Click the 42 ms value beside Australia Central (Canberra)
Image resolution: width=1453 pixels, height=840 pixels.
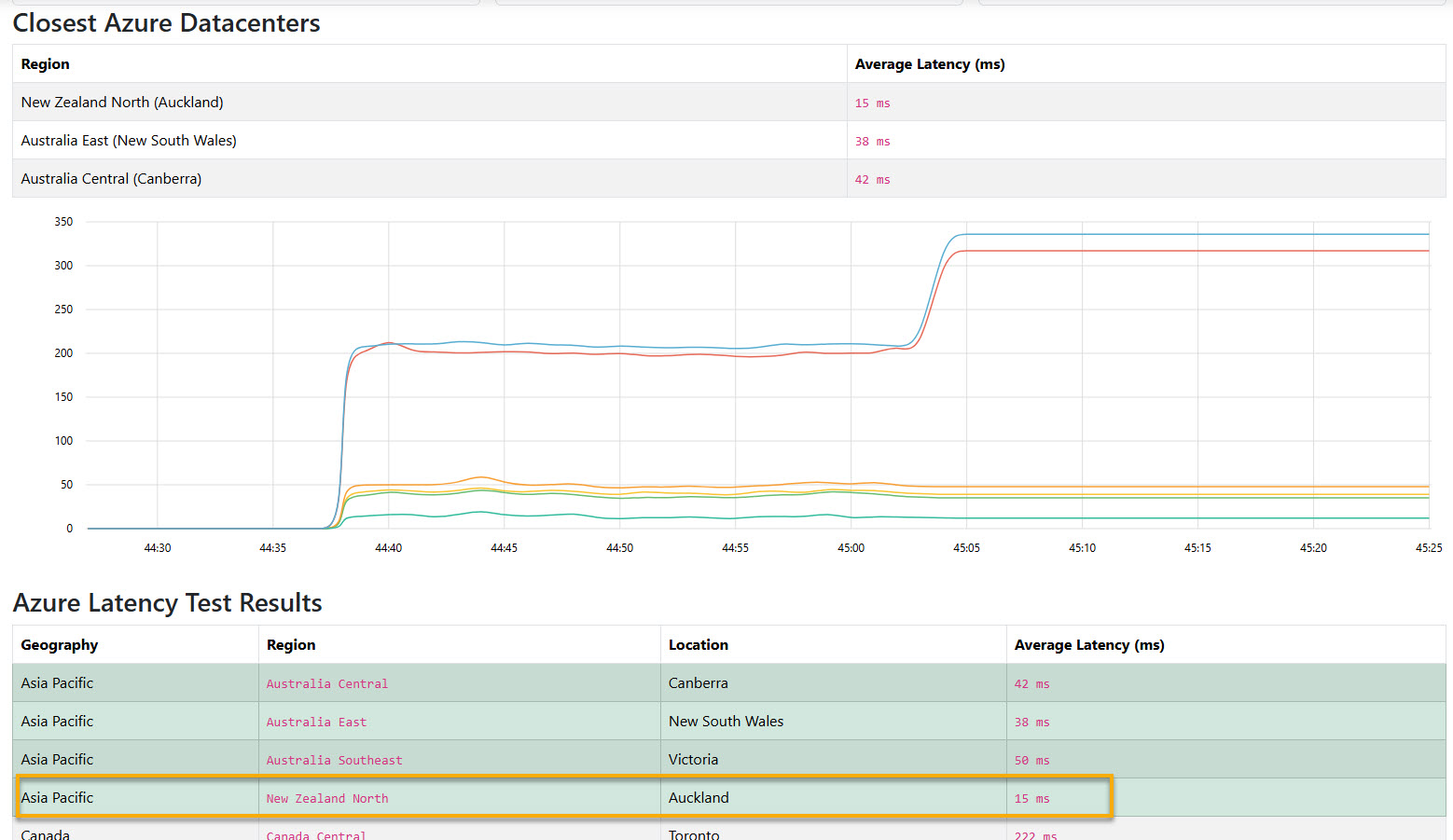click(x=872, y=180)
